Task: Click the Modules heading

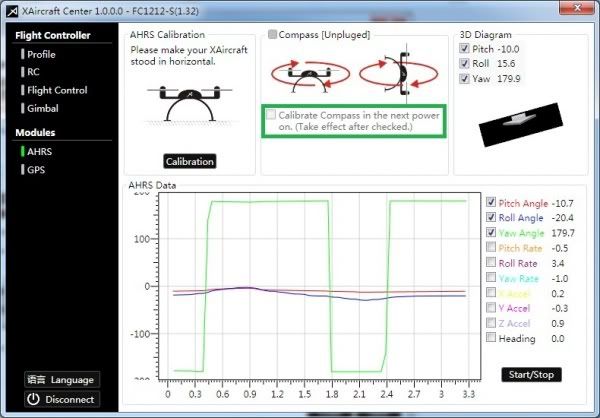Action: pos(35,133)
